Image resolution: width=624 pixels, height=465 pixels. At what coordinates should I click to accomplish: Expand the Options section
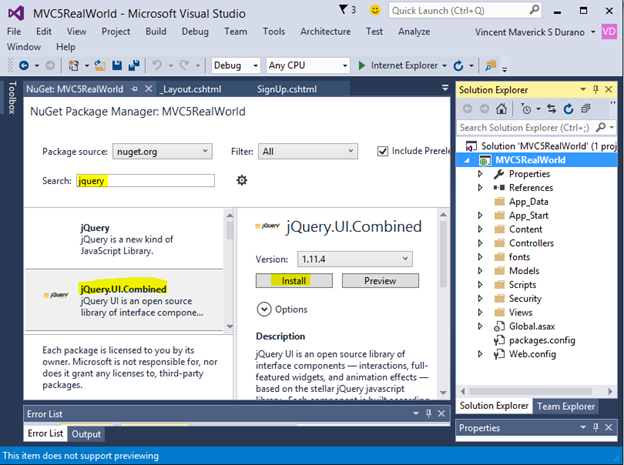[264, 309]
